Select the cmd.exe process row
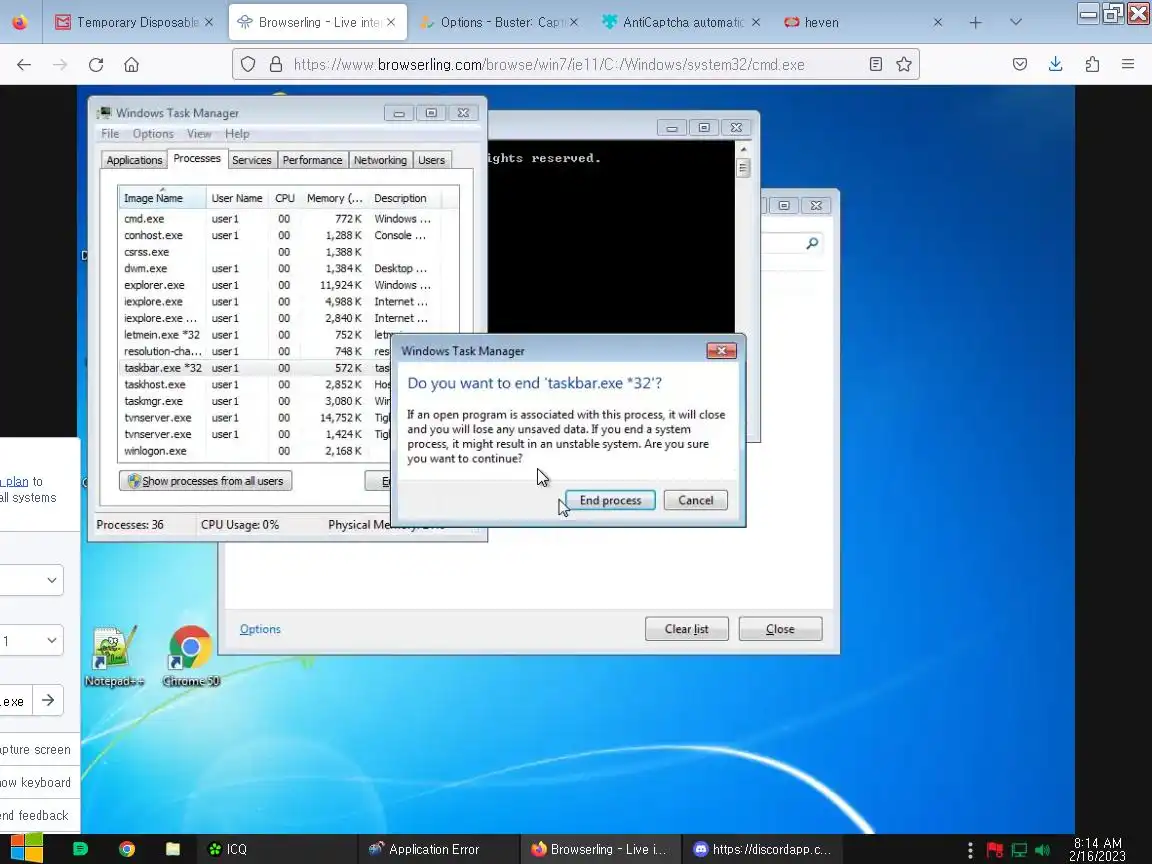Viewport: 1152px width, 864px height. point(288,219)
